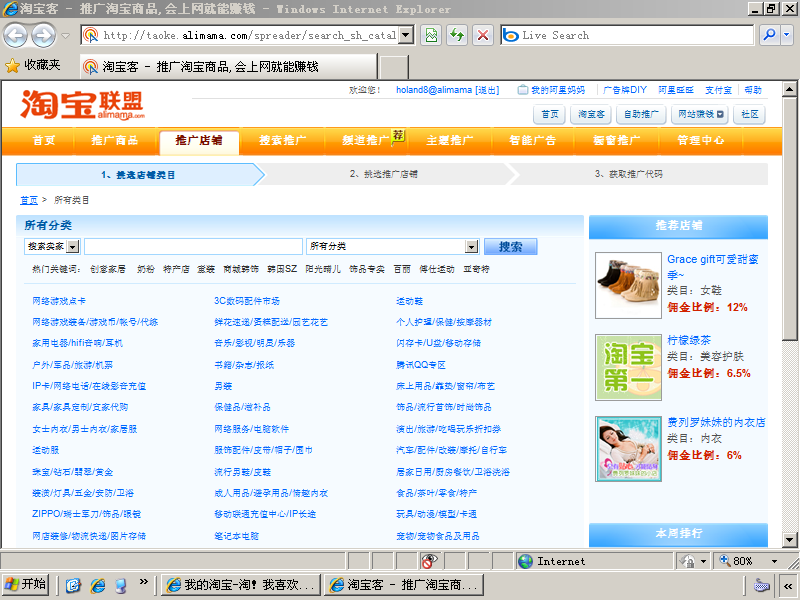Screen dimensions: 800x600
Task: Launch Internet Explorer from quick launch
Action: (97, 585)
